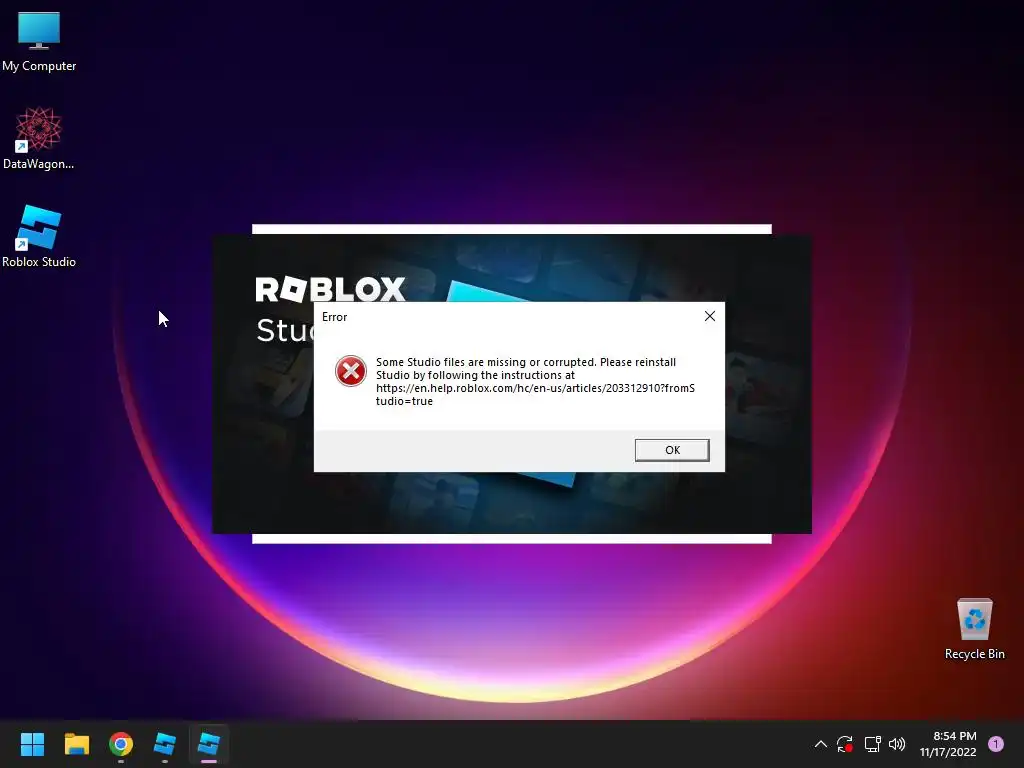Open Google Chrome from the taskbar
Viewport: 1024px width, 768px height.
(x=121, y=744)
